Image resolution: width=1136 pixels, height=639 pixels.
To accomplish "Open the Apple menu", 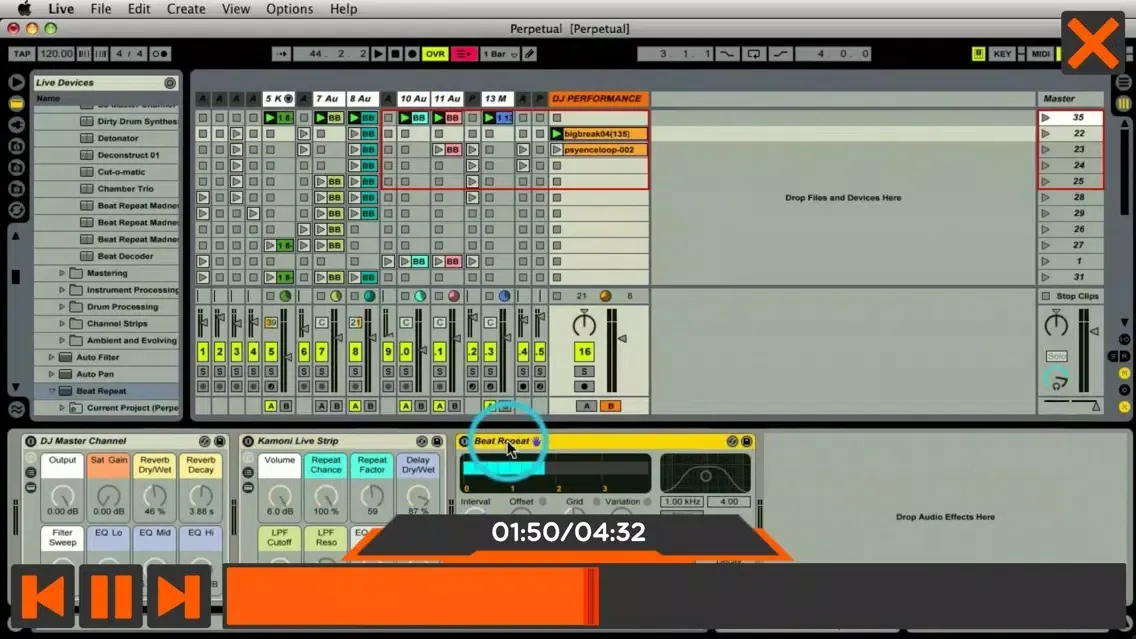I will click(25, 9).
